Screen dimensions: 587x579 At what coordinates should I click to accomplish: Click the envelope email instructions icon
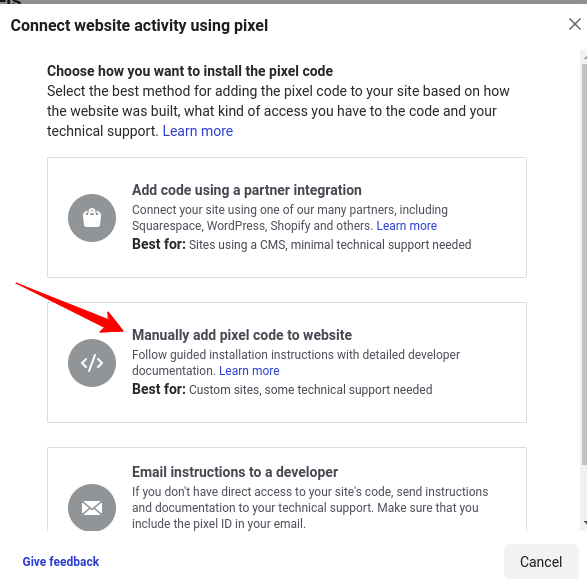coord(92,508)
